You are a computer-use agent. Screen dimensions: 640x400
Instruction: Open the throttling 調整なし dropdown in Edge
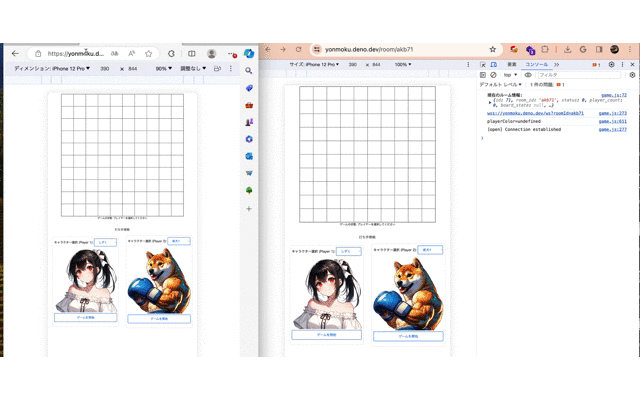click(193, 69)
